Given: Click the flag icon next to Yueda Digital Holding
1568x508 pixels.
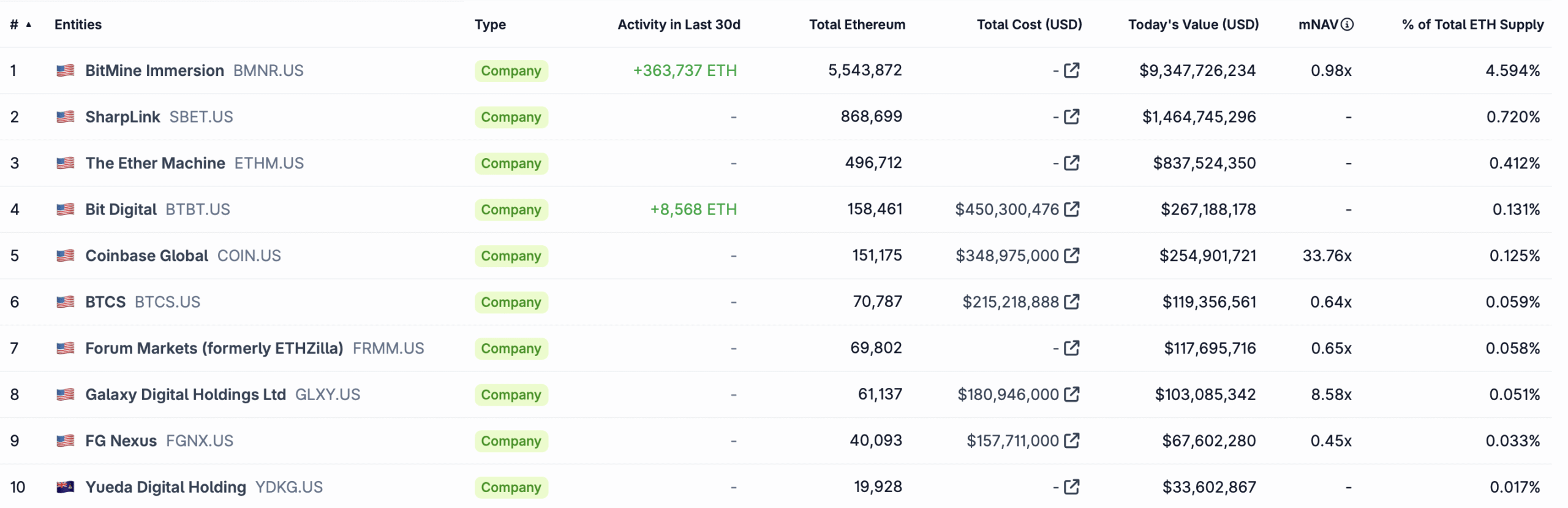Looking at the screenshot, I should tap(66, 487).
